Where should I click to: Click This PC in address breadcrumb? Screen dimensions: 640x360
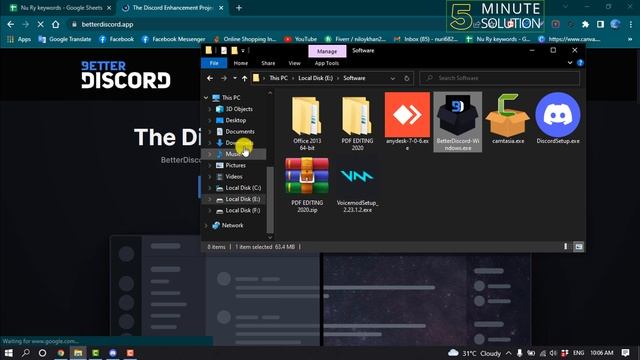278,78
